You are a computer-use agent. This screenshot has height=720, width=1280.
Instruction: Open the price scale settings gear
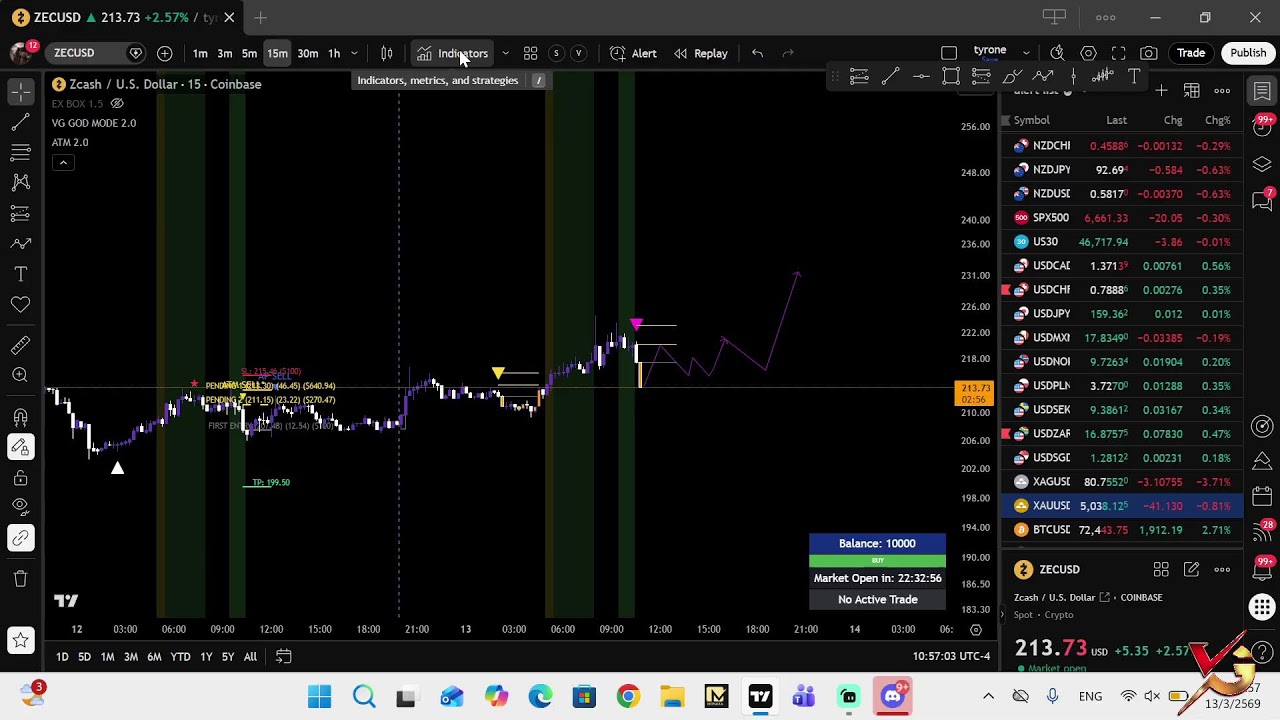click(976, 629)
